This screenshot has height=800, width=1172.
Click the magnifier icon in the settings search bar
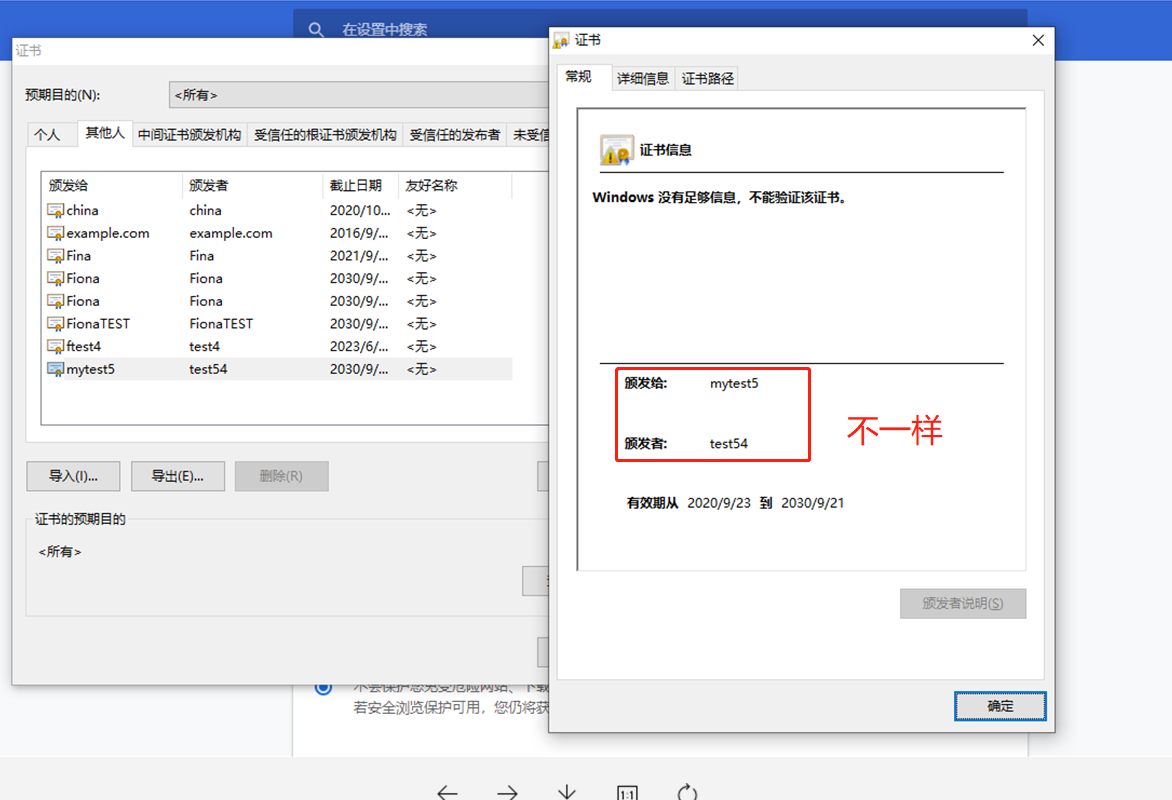point(316,30)
